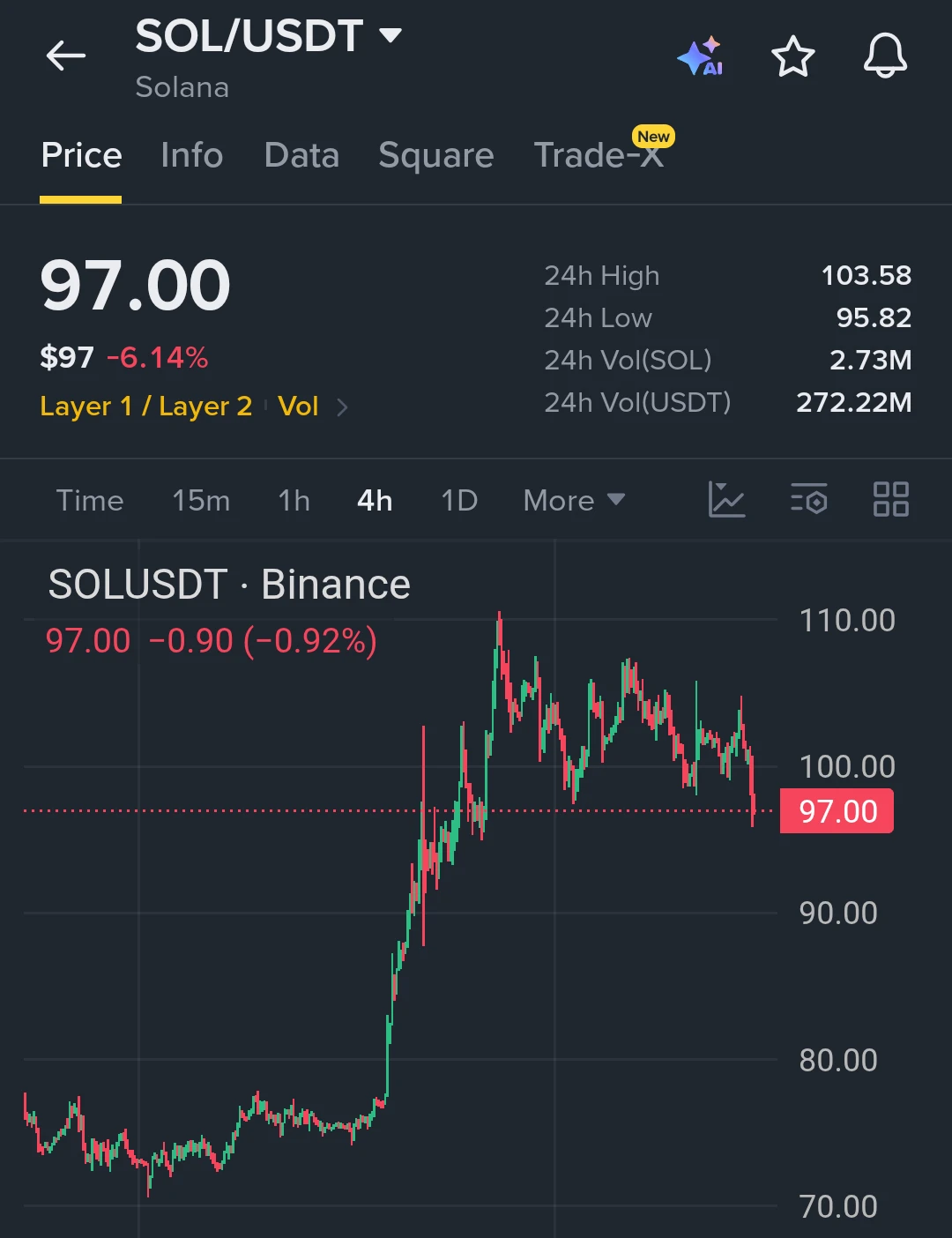Open the Square tab
This screenshot has height=1238, width=952.
click(x=436, y=156)
